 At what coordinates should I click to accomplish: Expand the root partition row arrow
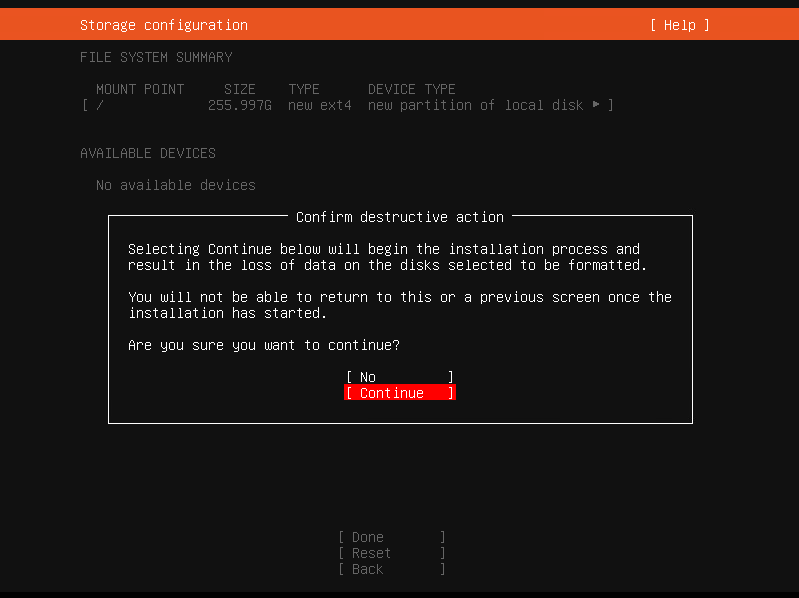point(596,104)
